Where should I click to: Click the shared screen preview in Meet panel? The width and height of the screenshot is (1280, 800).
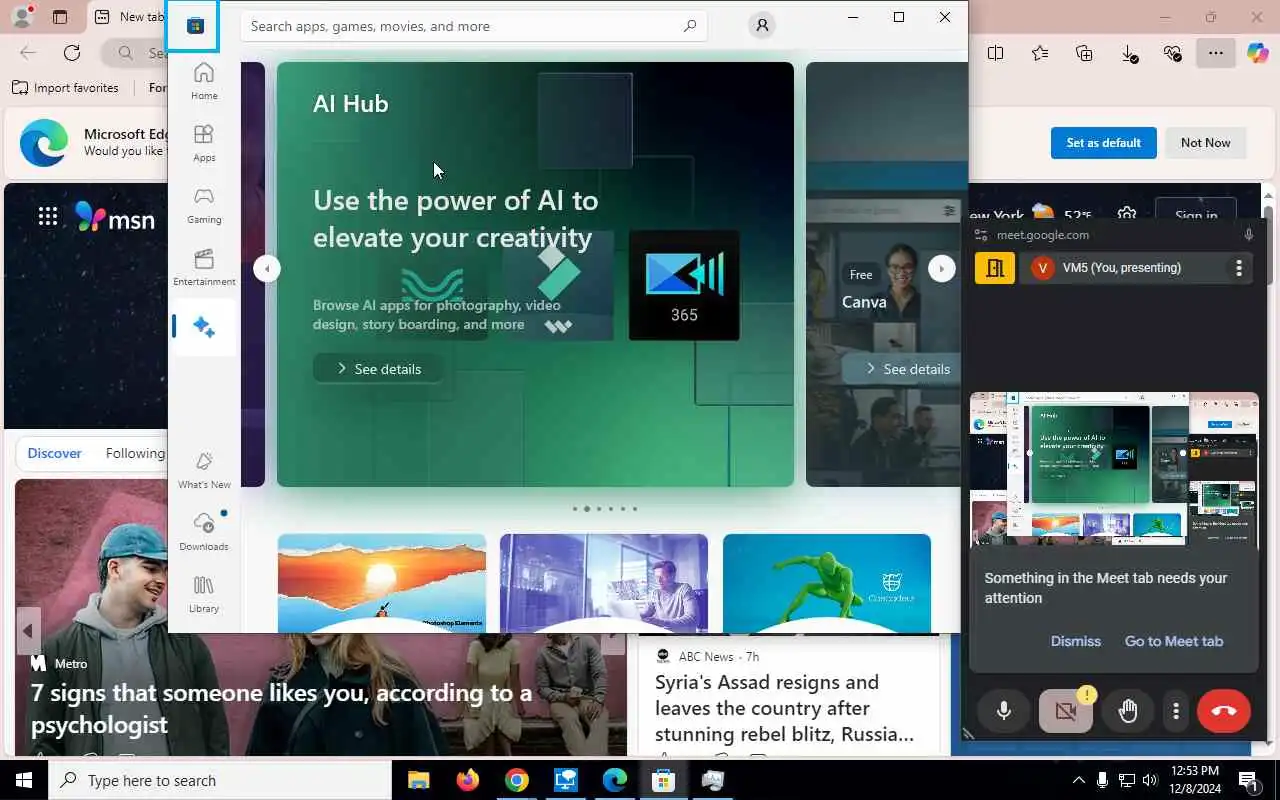click(x=1113, y=468)
